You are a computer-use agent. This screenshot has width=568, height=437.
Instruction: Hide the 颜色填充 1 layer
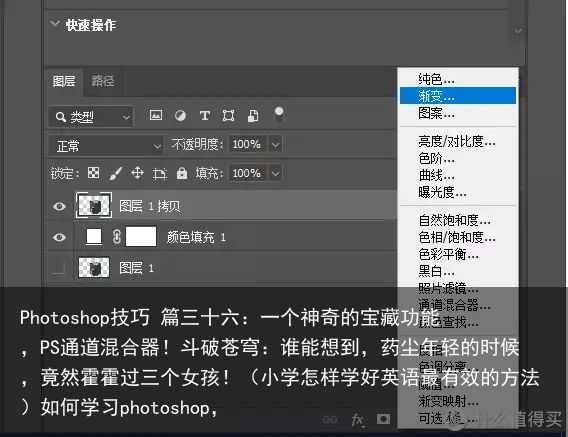pyautogui.click(x=59, y=237)
